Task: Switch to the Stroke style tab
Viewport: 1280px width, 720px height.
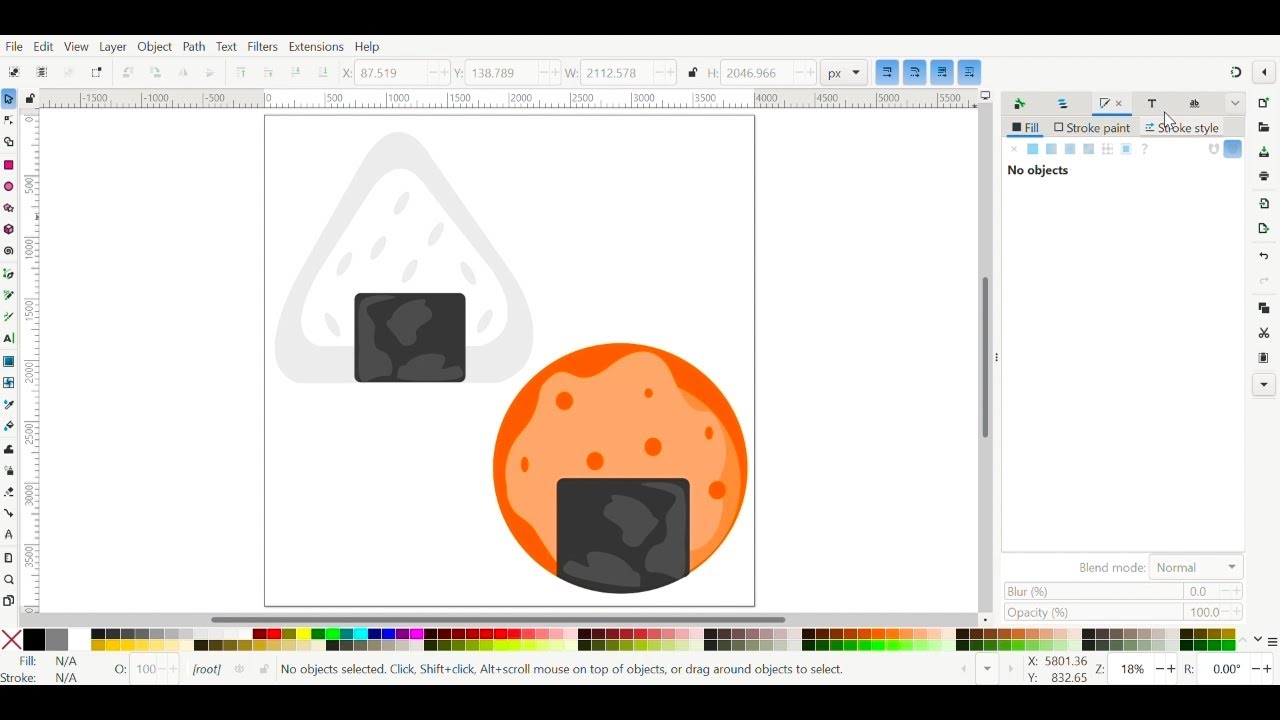Action: click(x=1182, y=128)
